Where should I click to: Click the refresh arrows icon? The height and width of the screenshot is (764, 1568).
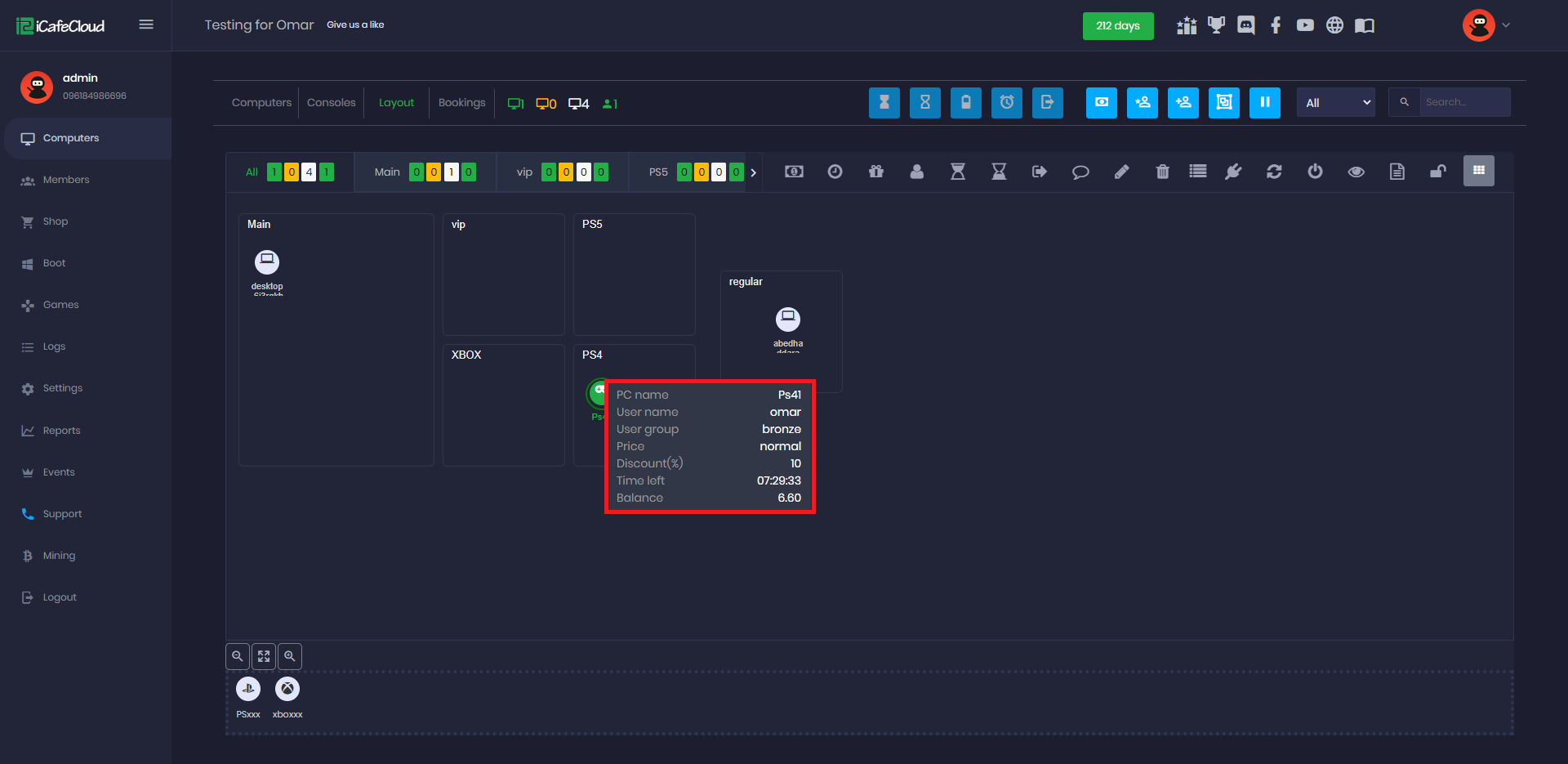tap(1274, 172)
